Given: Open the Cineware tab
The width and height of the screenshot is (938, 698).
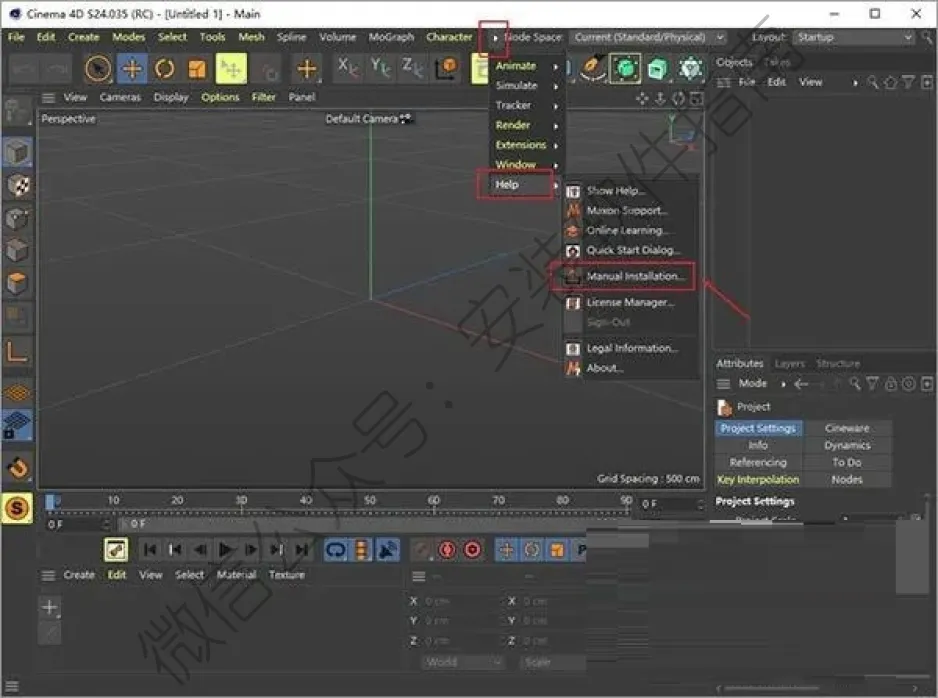Looking at the screenshot, I should [x=847, y=428].
